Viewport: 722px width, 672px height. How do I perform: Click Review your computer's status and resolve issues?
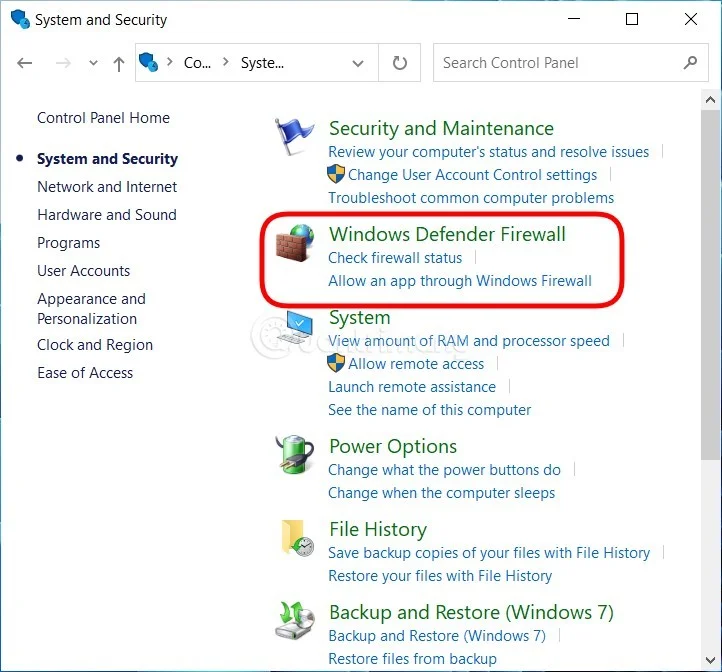pyautogui.click(x=488, y=152)
